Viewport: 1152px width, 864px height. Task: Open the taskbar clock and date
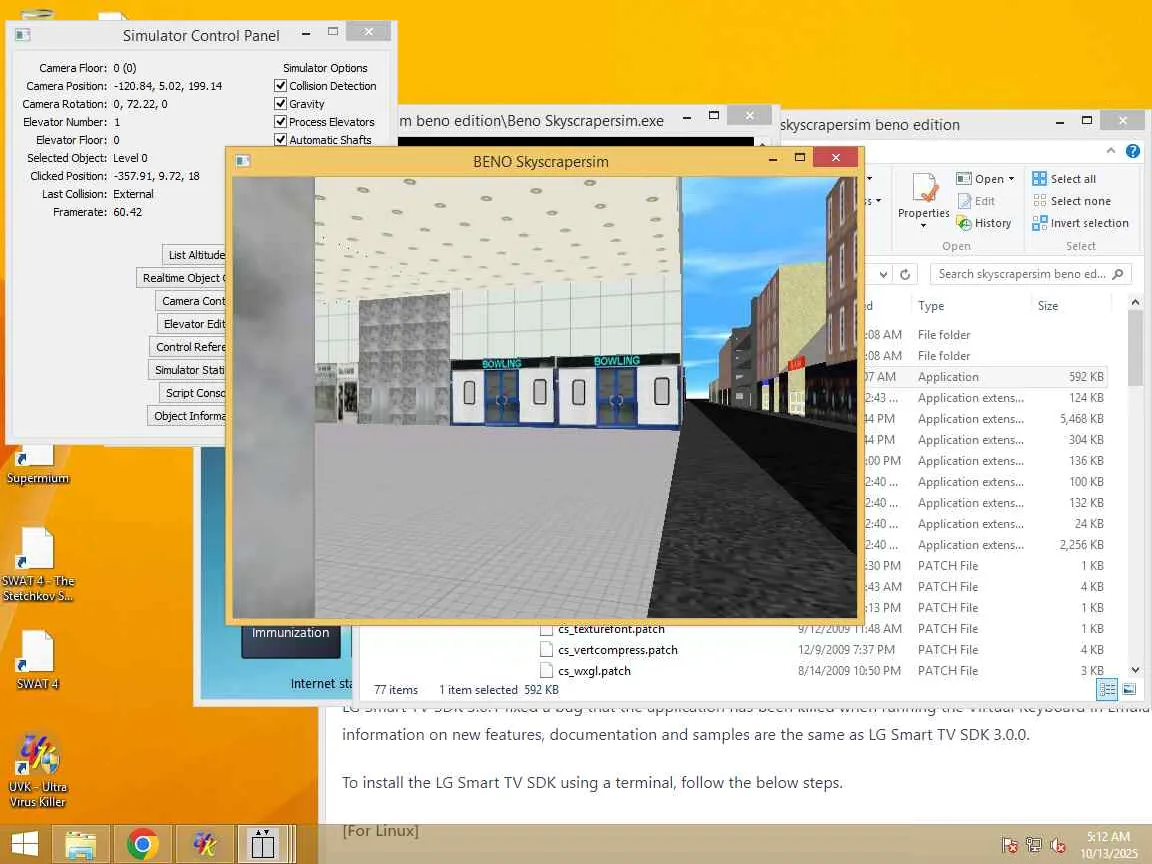[1108, 845]
